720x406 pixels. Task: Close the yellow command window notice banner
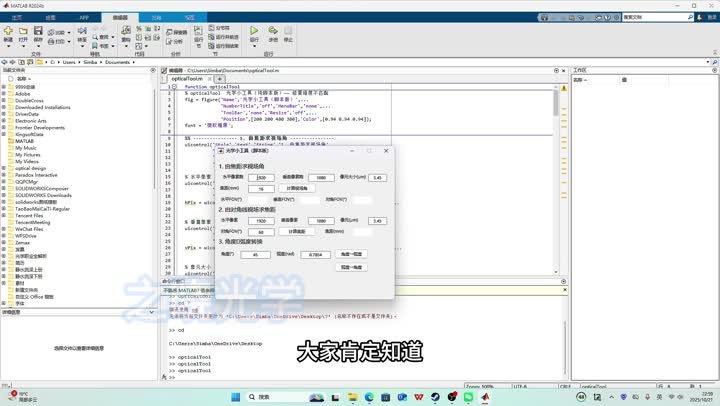[x=564, y=290]
